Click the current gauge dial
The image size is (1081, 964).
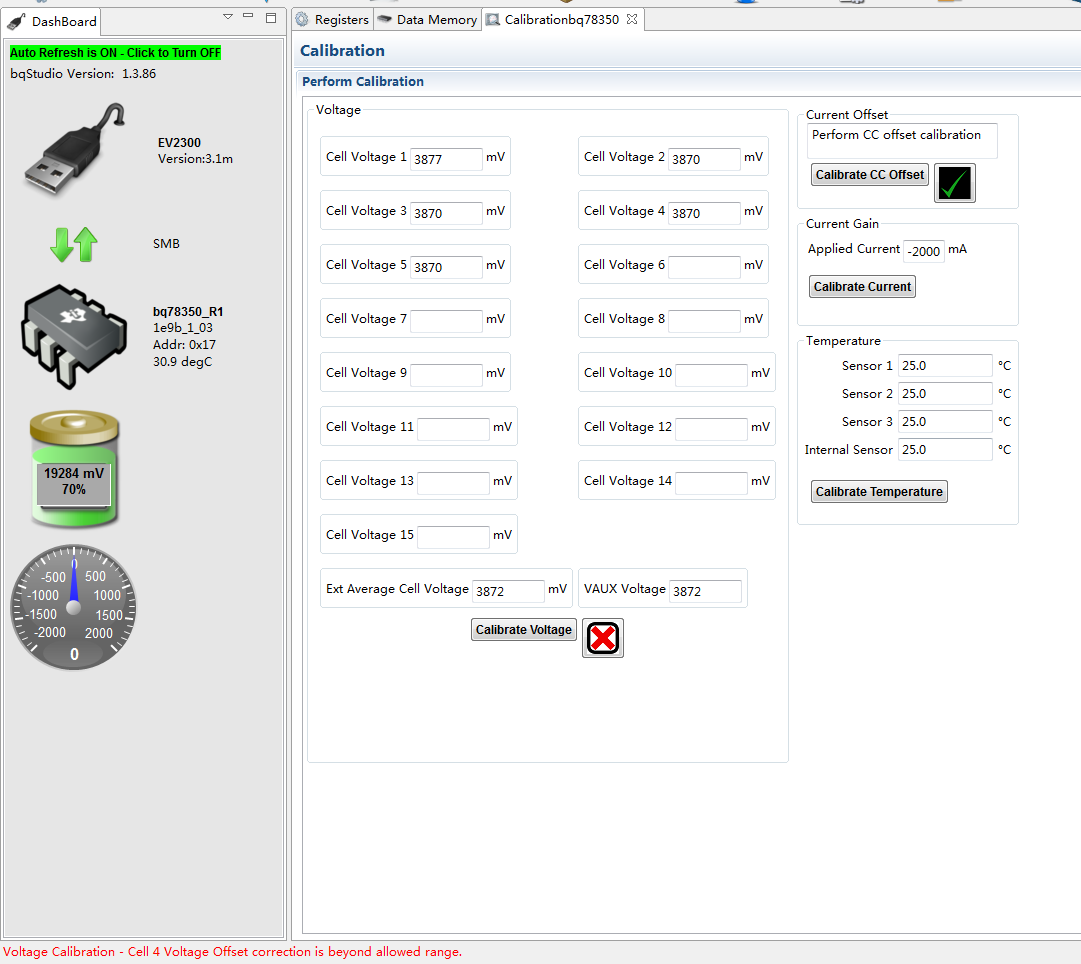(x=74, y=607)
